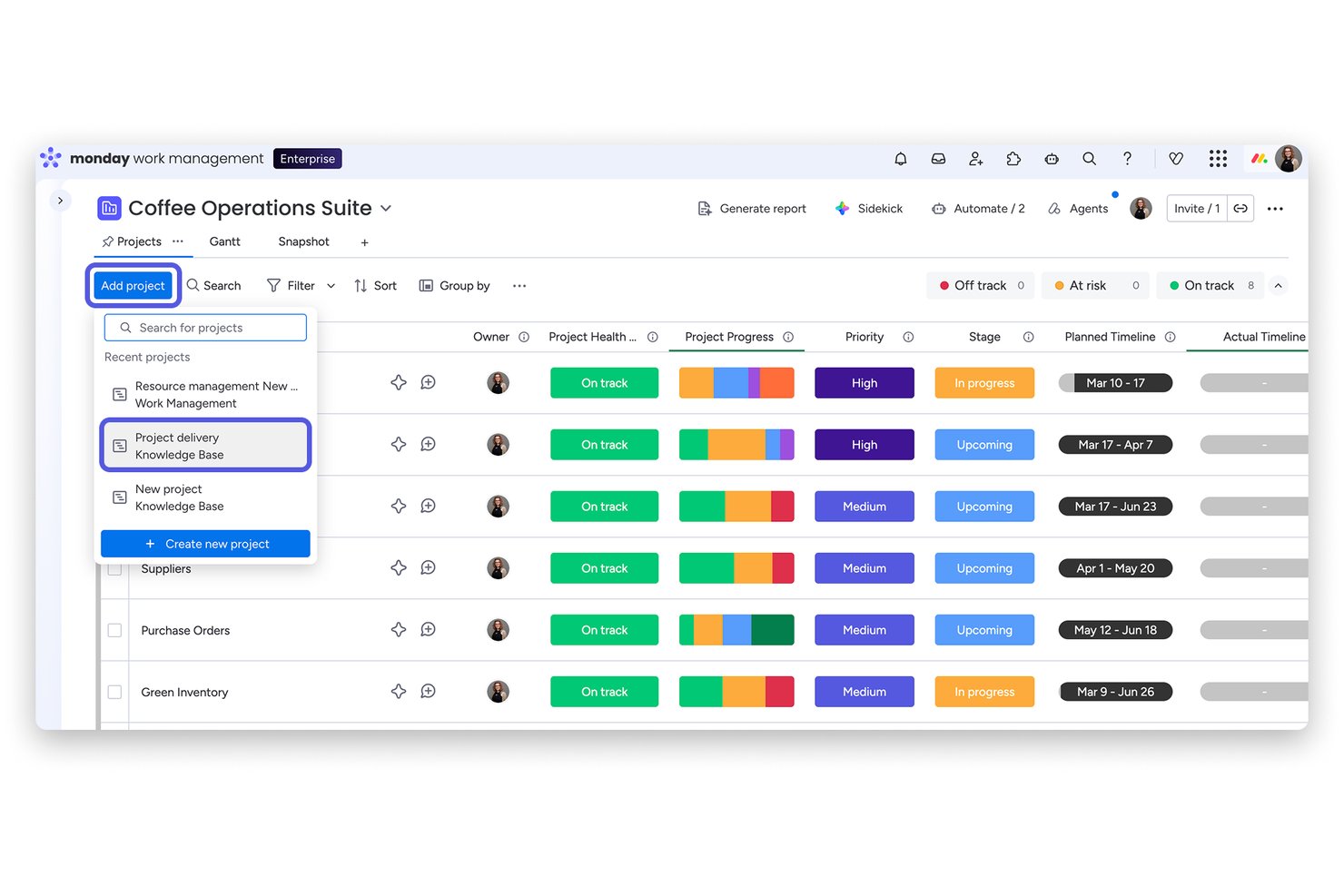Click the Add project button

[x=133, y=286]
